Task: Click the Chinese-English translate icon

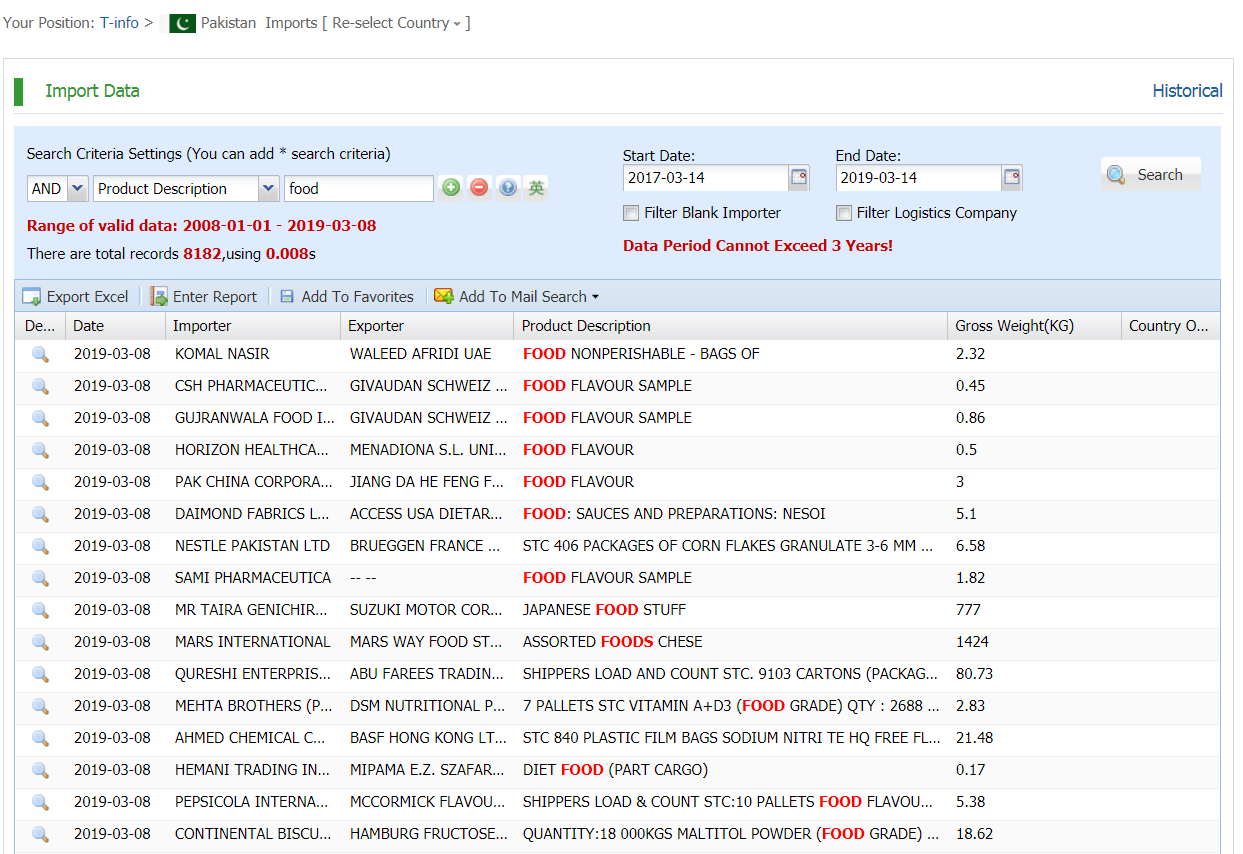Action: 537,188
